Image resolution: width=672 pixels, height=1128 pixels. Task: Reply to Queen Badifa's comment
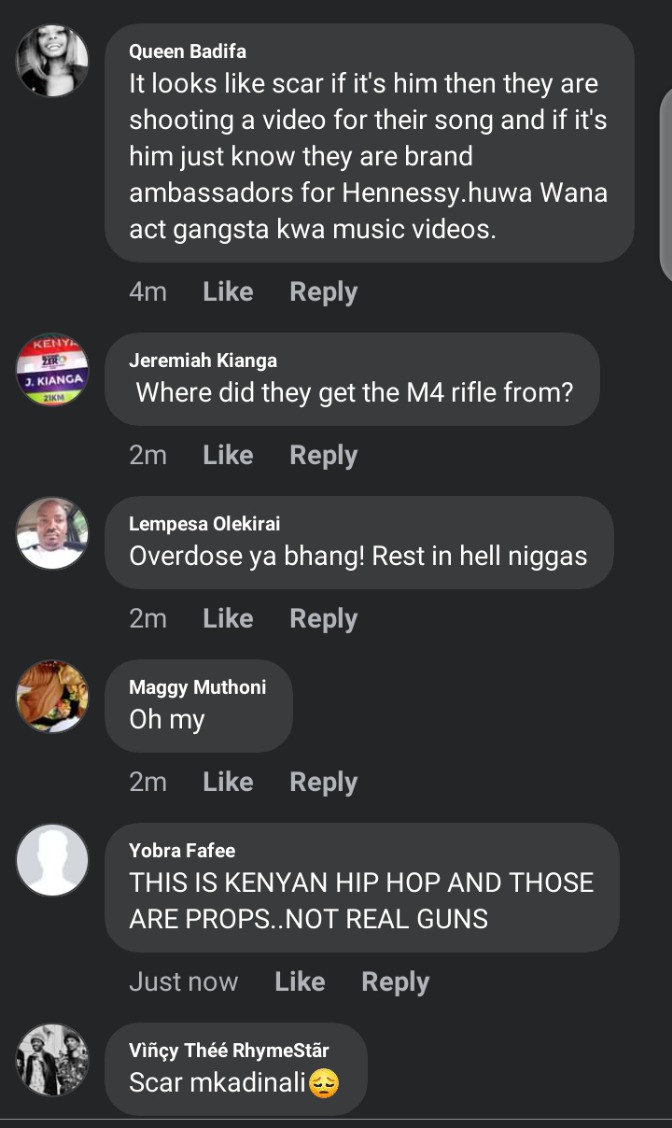324,293
